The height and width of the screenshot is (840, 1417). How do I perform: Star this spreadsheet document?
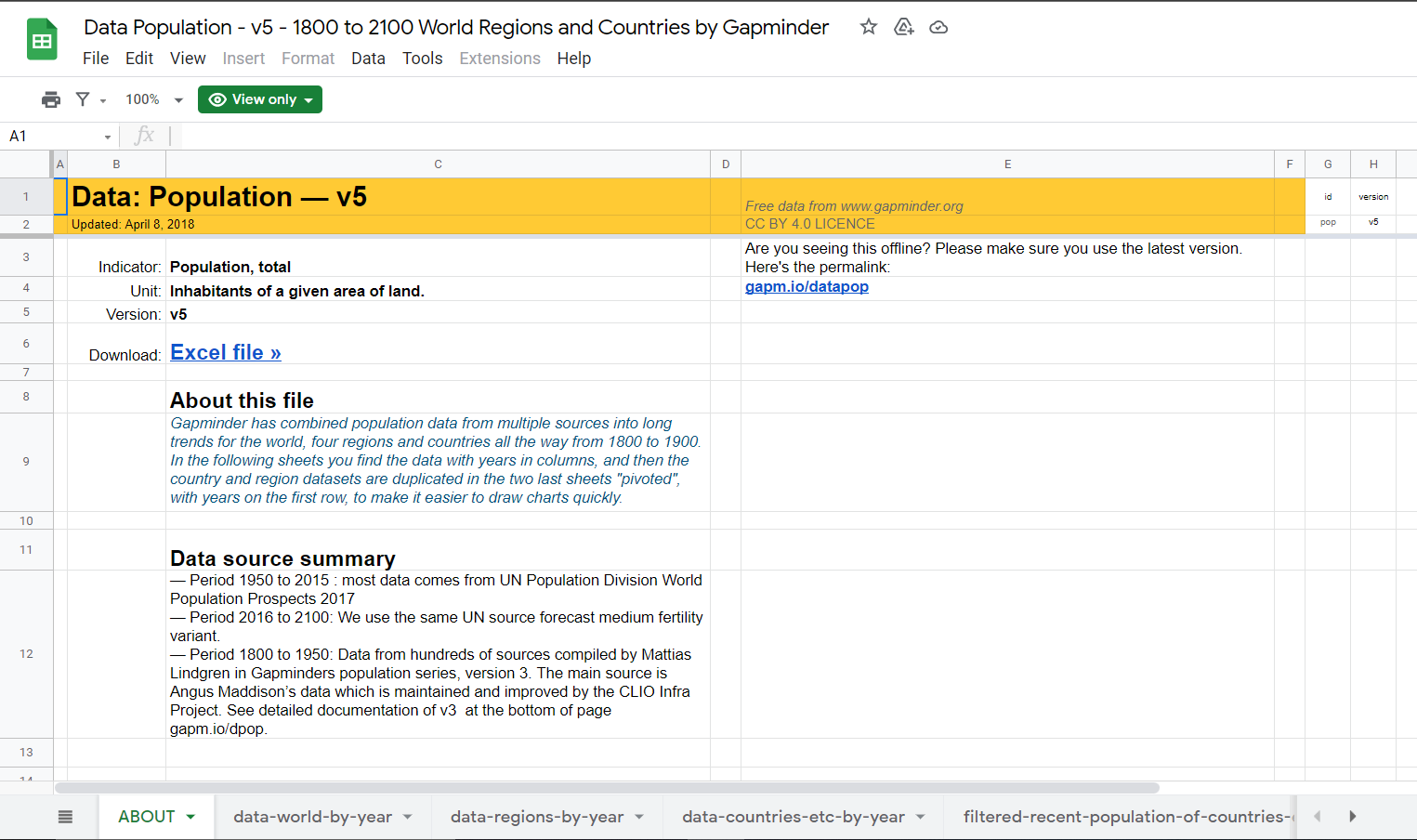[869, 27]
